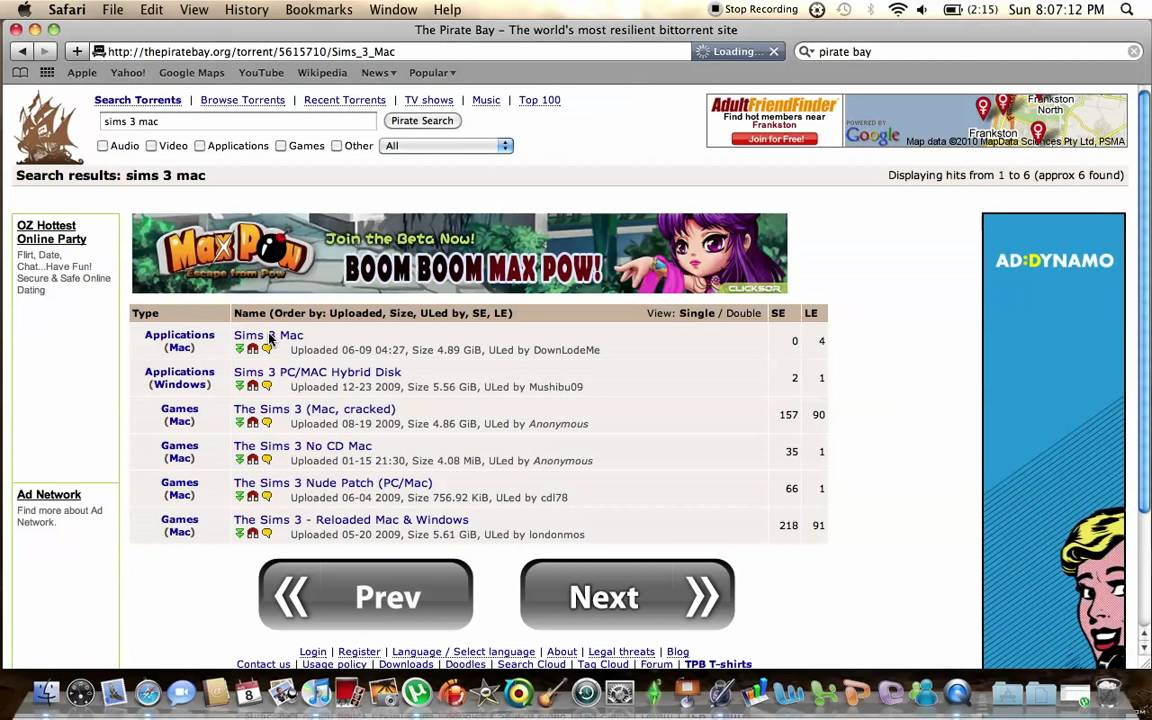This screenshot has height=720, width=1152.
Task: Open iCal calendar icon in Dock
Action: [249, 692]
